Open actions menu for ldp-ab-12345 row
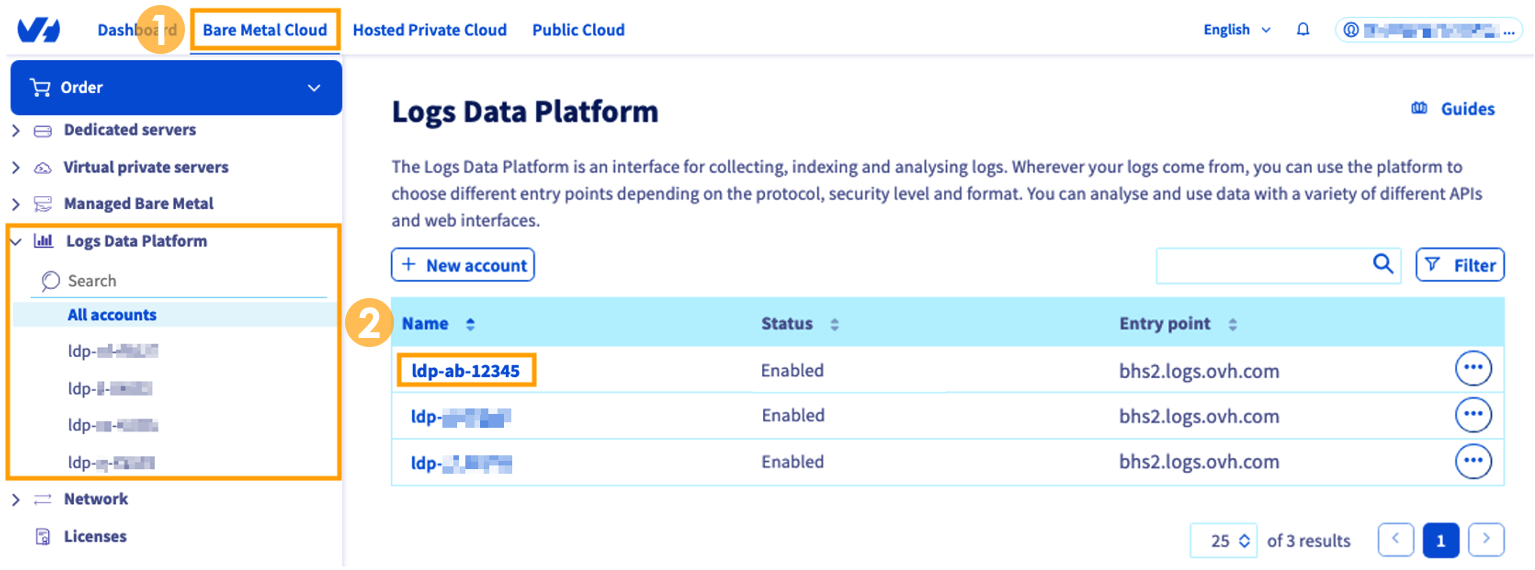This screenshot has height=570, width=1535. click(1473, 369)
